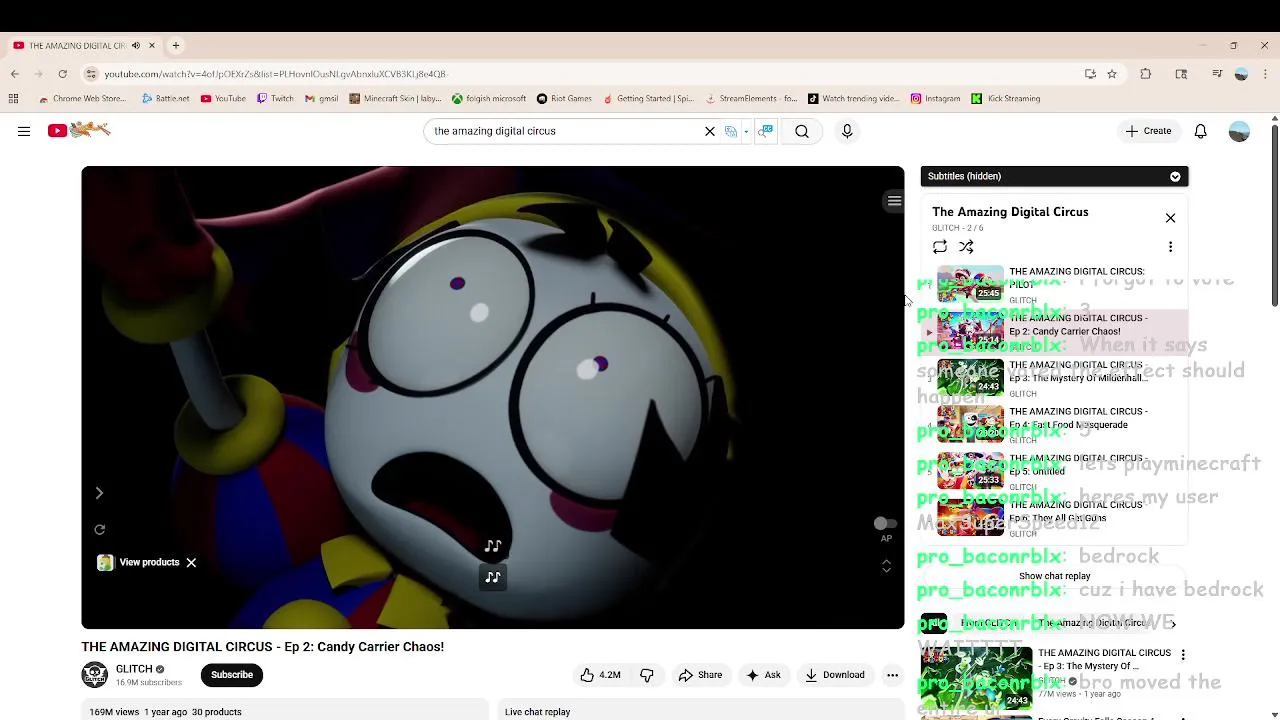
Task: Open the Instagram bookmark
Action: (935, 98)
